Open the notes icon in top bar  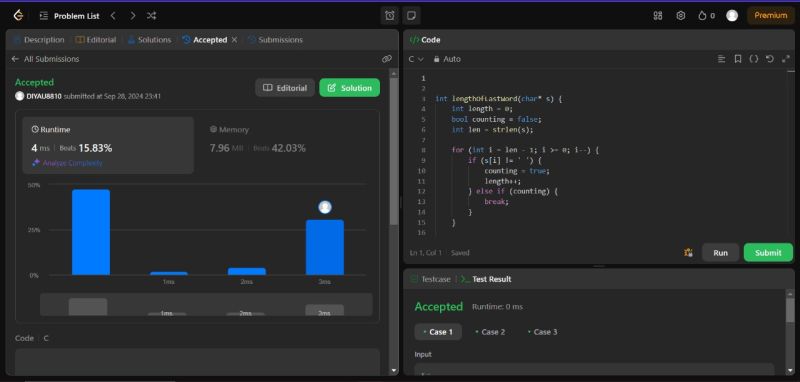pos(411,16)
